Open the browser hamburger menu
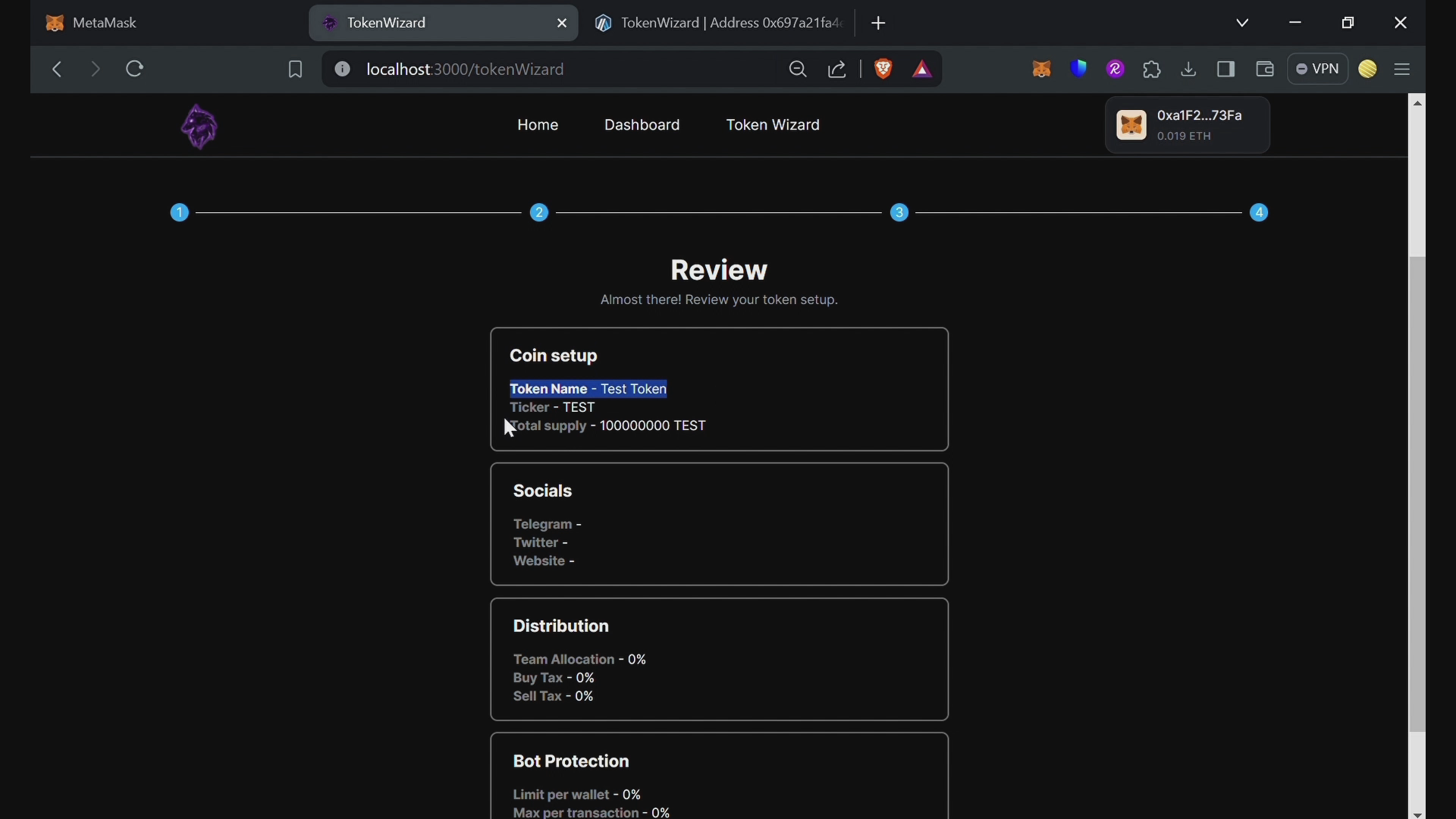 [1403, 70]
